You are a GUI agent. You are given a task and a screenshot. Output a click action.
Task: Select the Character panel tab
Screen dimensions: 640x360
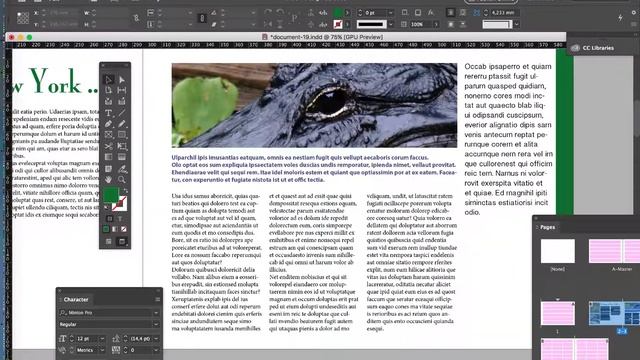point(76,300)
